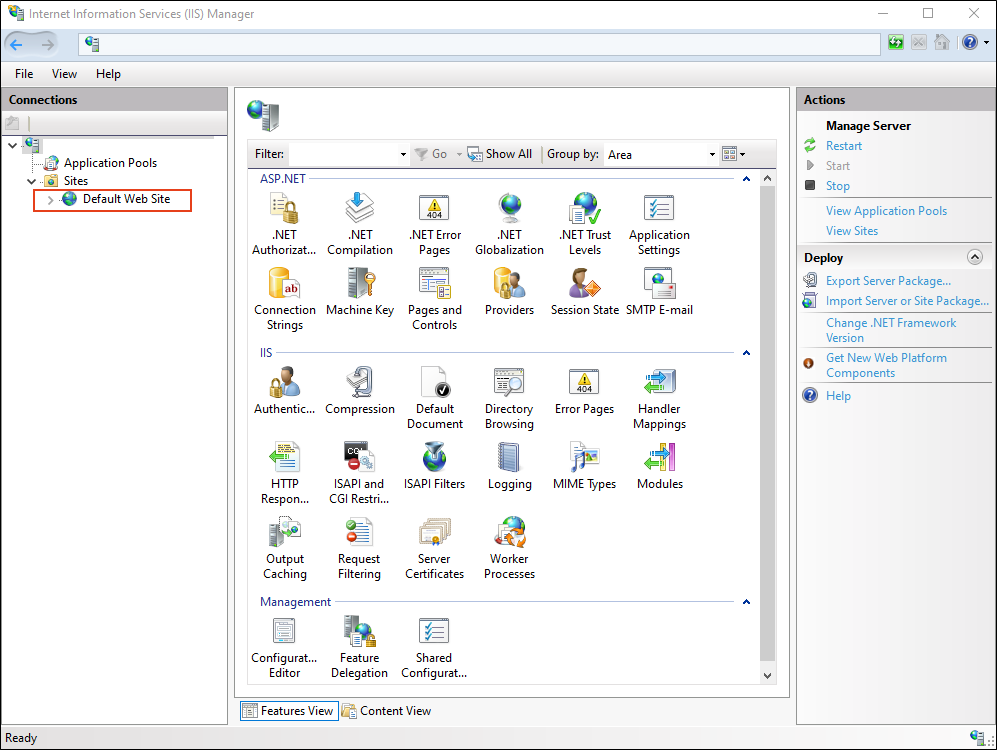Viewport: 997px width, 750px height.
Task: Open Output Caching feature
Action: [x=284, y=549]
